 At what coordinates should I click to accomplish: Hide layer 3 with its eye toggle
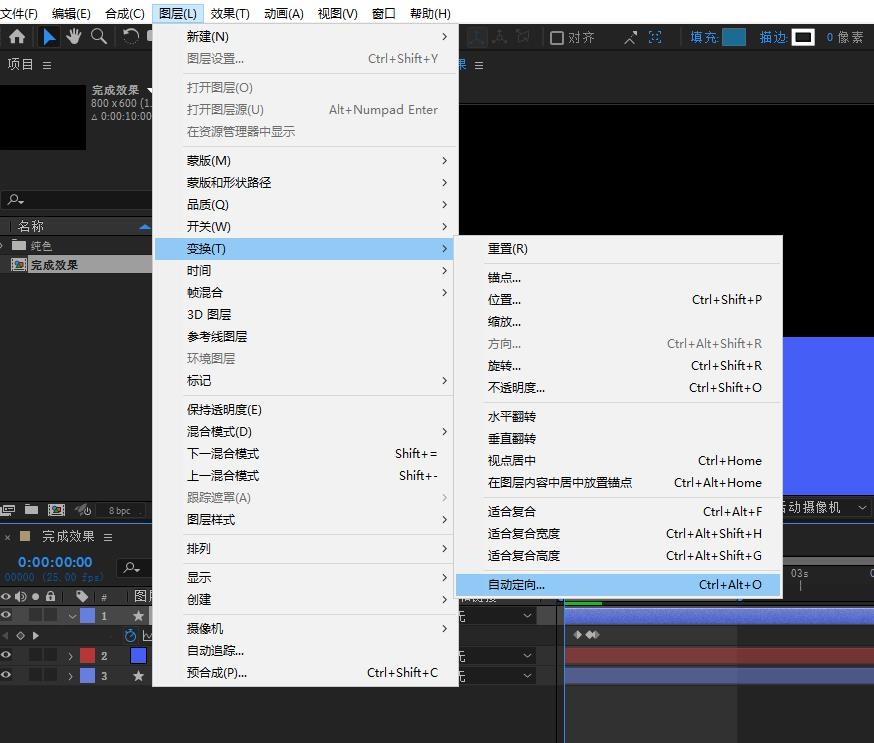6,674
